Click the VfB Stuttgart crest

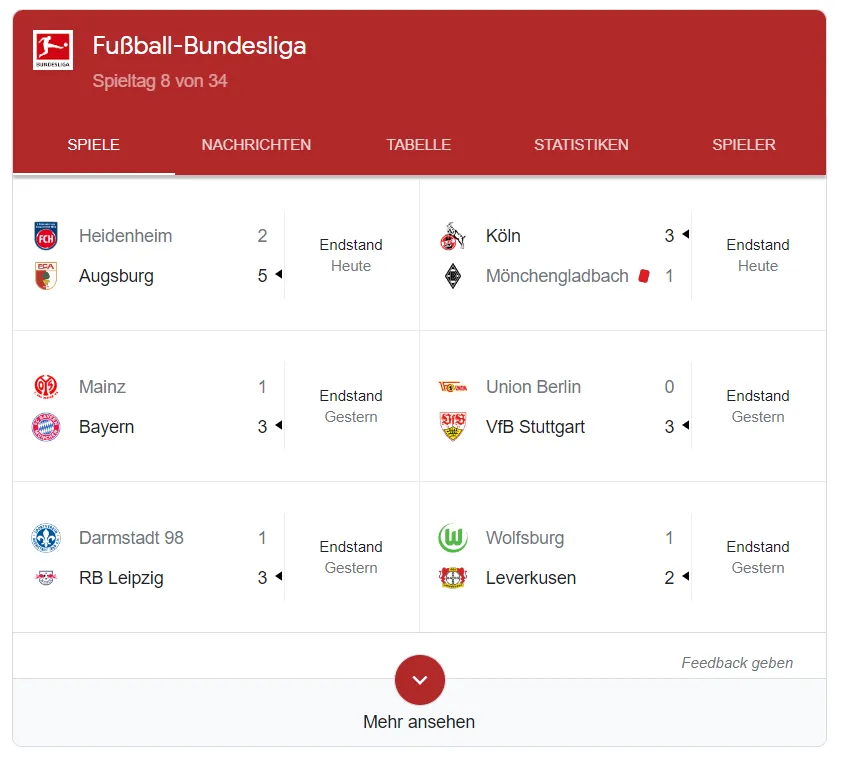(453, 427)
